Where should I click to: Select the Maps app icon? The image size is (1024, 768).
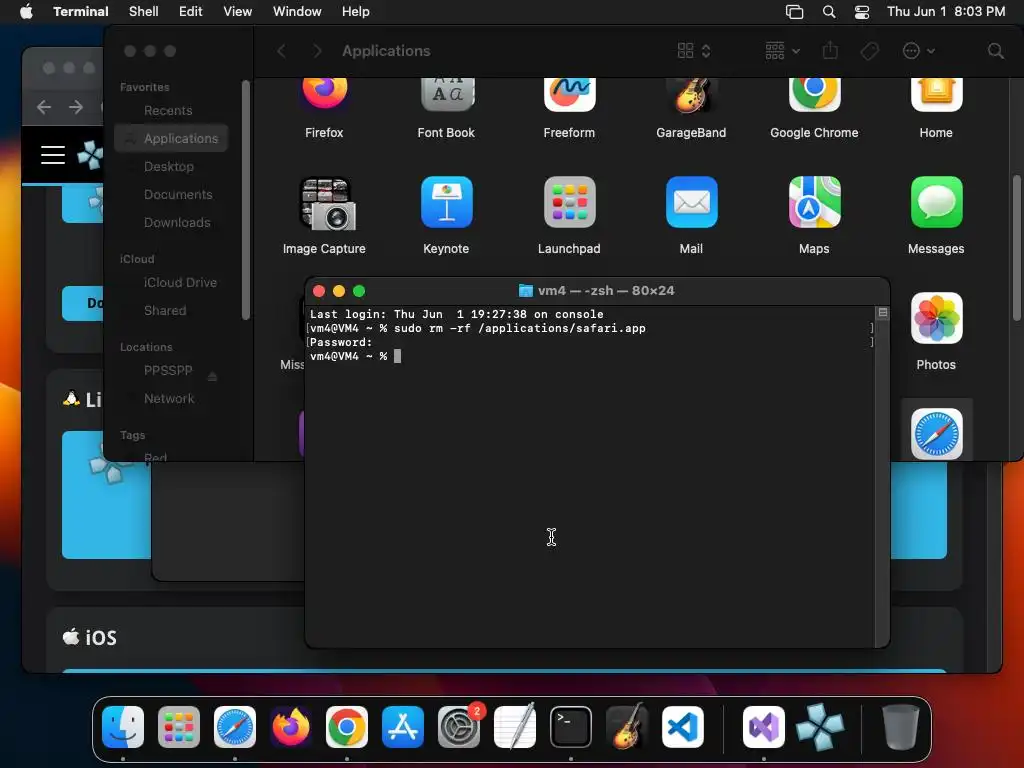tap(814, 202)
